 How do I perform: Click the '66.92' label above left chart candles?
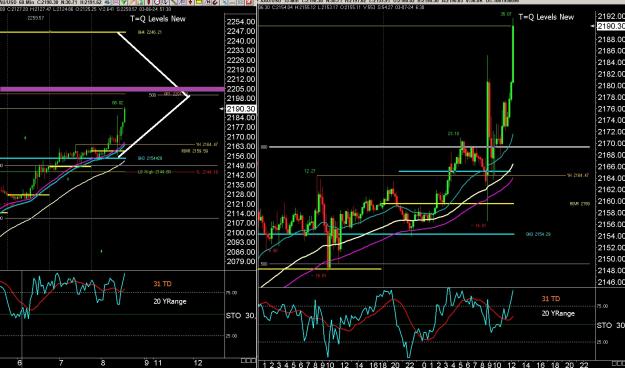click(117, 103)
